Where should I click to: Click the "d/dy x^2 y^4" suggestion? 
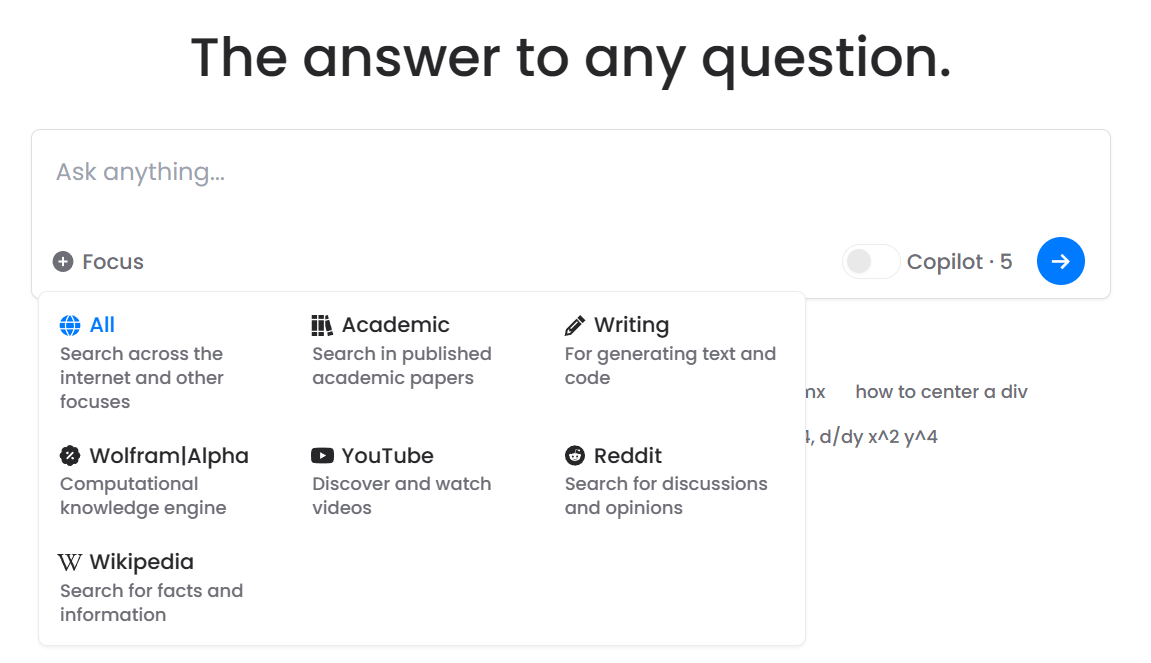[878, 438]
